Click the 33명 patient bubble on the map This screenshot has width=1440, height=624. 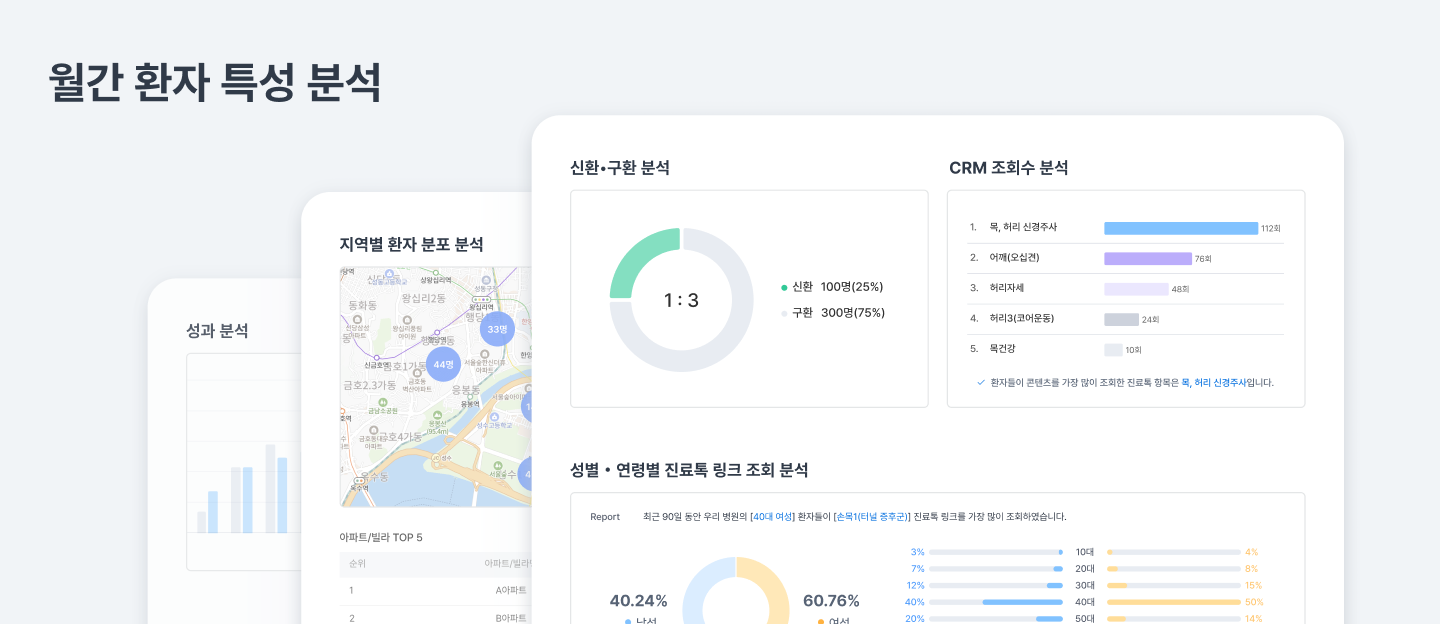click(x=498, y=330)
